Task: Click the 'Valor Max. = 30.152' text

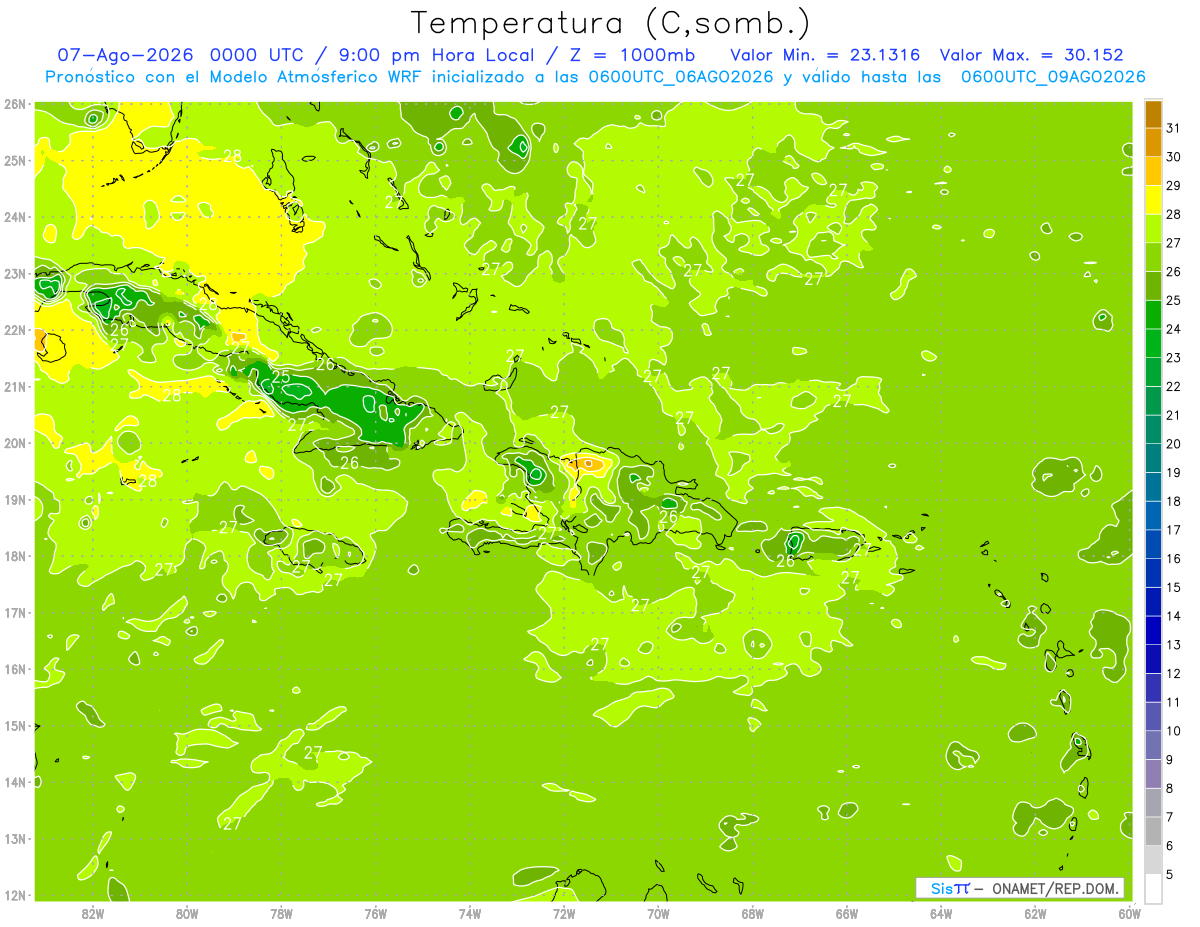Action: (1032, 55)
